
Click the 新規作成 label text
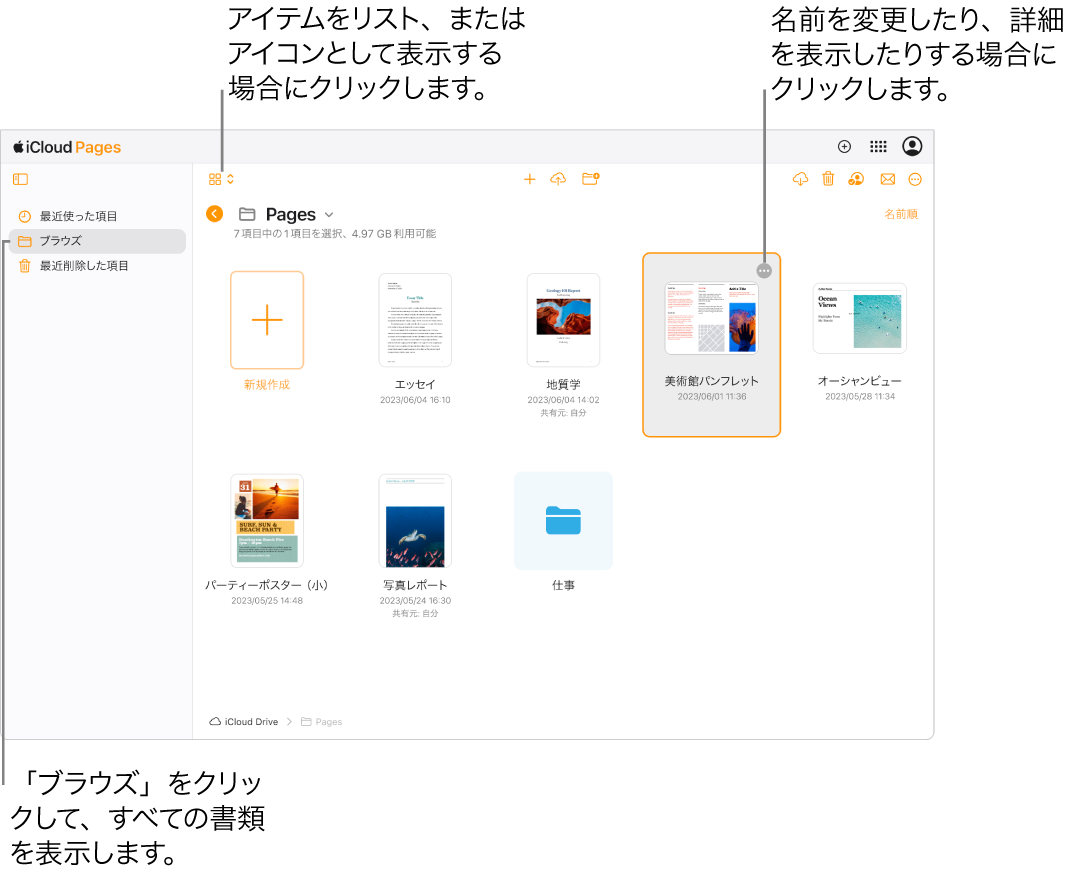(267, 385)
